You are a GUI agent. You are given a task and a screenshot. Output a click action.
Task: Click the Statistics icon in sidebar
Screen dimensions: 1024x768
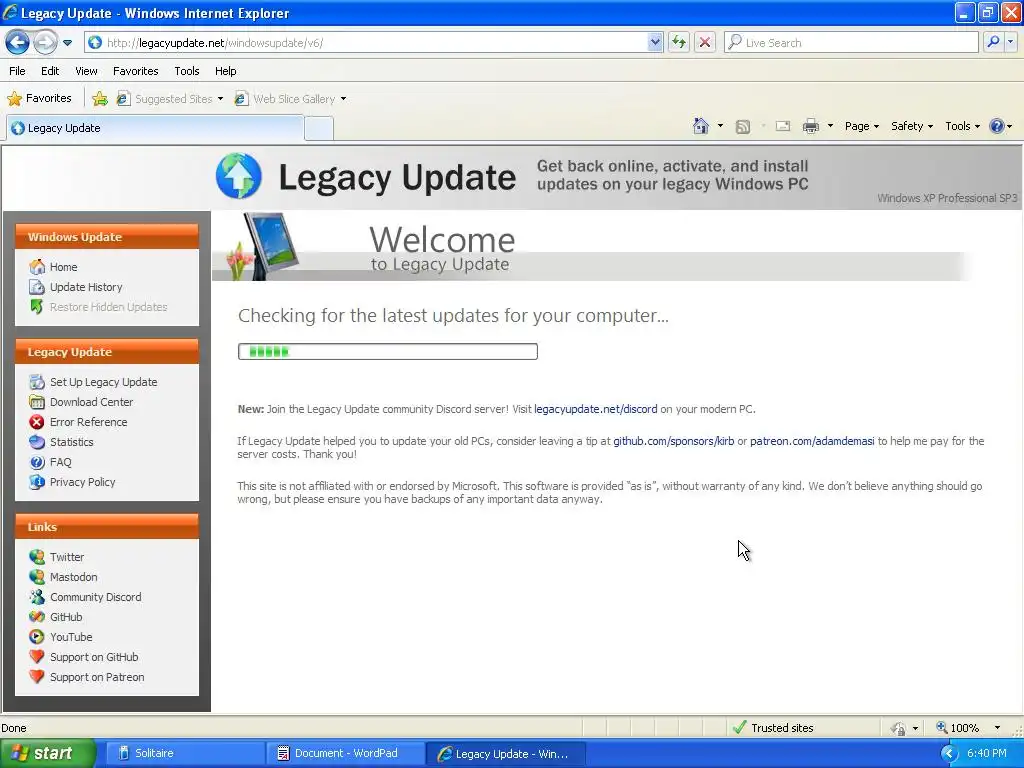37,442
